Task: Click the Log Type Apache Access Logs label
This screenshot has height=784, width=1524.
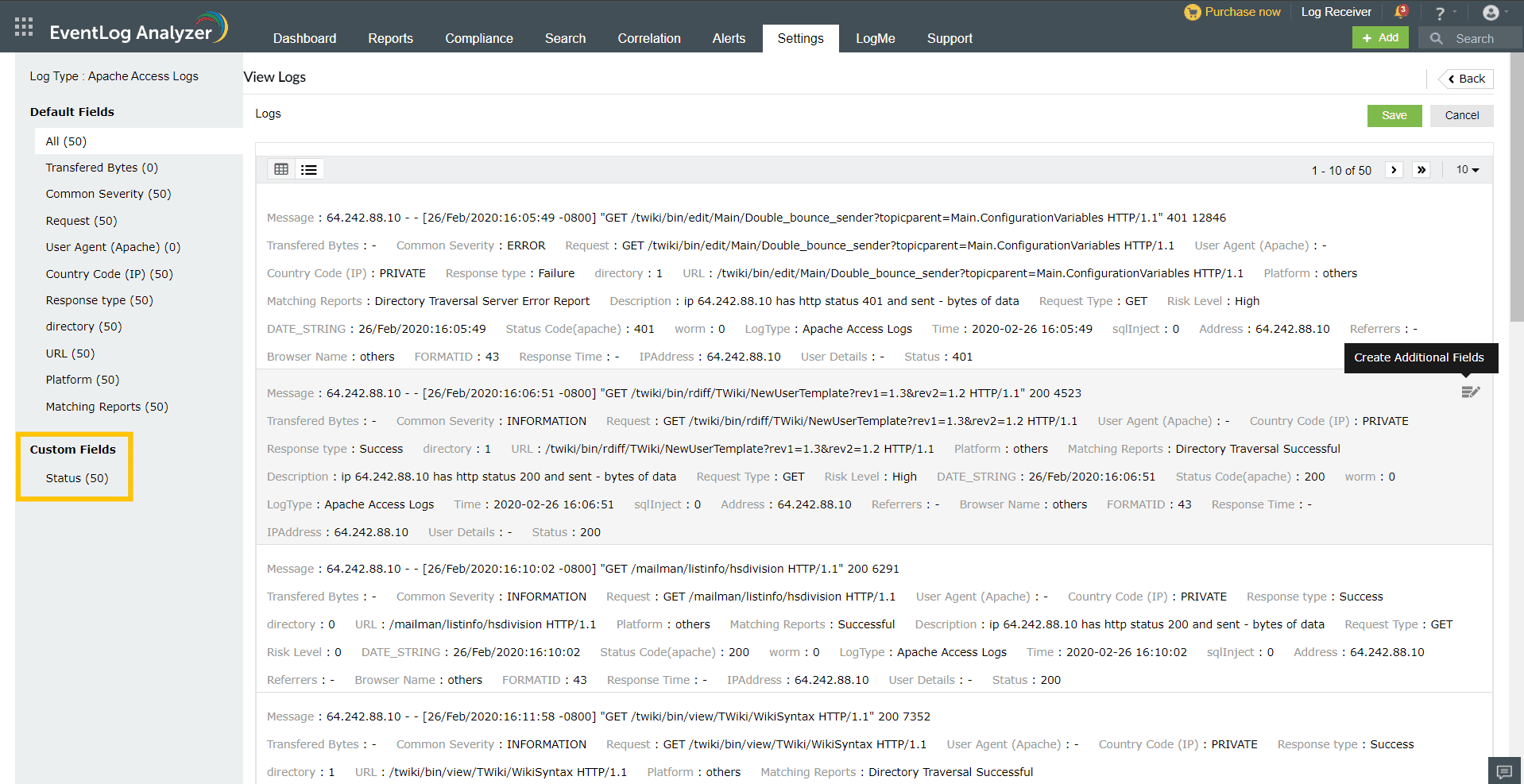Action: [114, 76]
